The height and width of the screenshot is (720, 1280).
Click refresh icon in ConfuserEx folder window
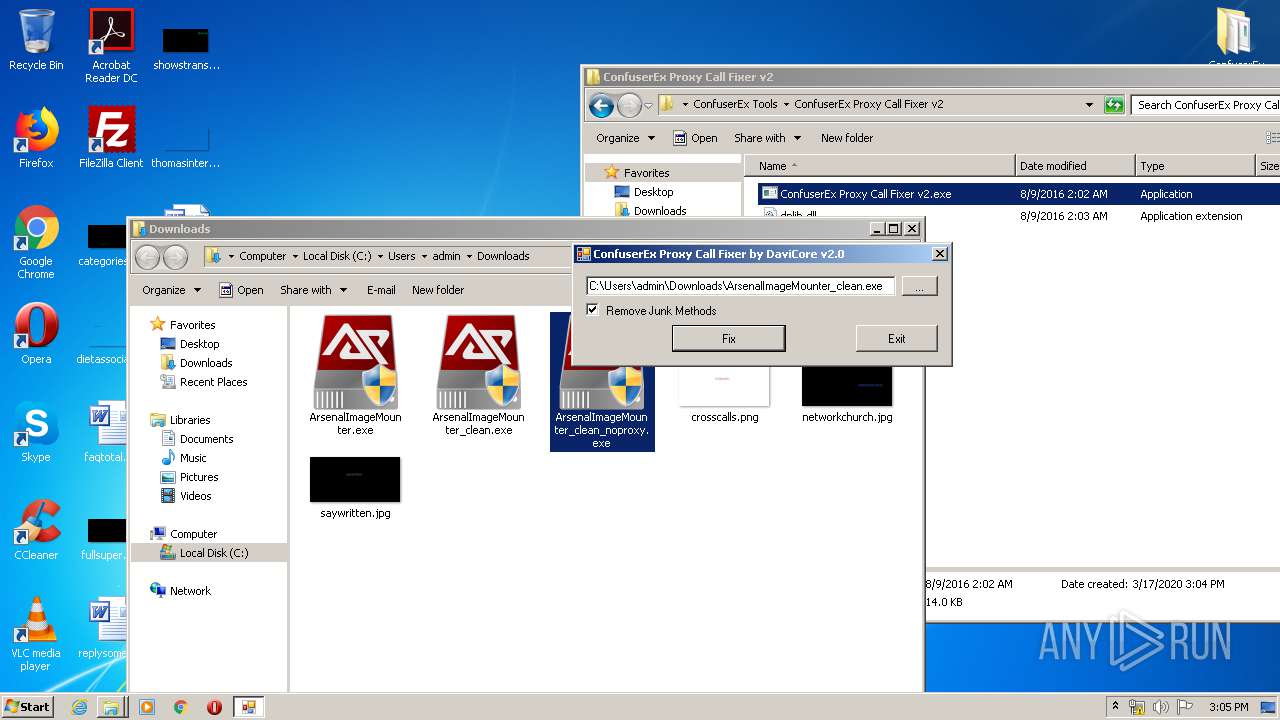[x=1114, y=105]
